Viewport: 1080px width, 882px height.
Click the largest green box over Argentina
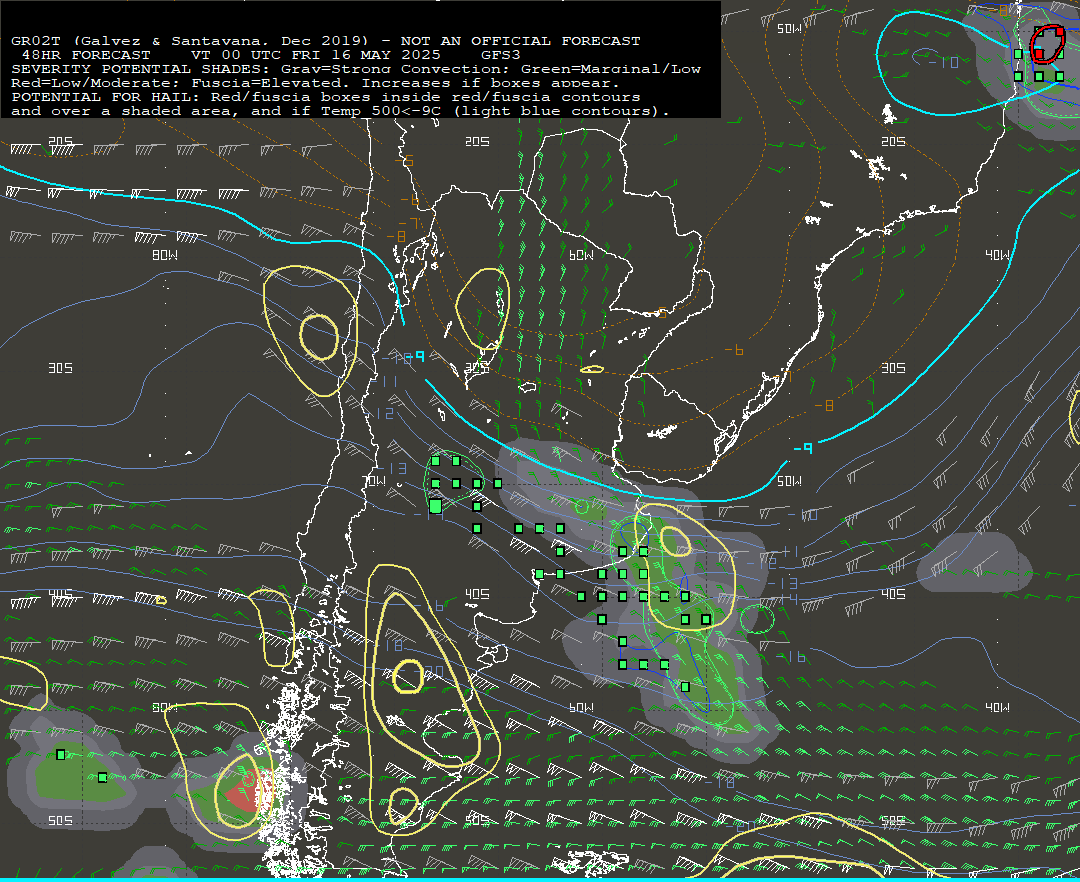tap(435, 507)
